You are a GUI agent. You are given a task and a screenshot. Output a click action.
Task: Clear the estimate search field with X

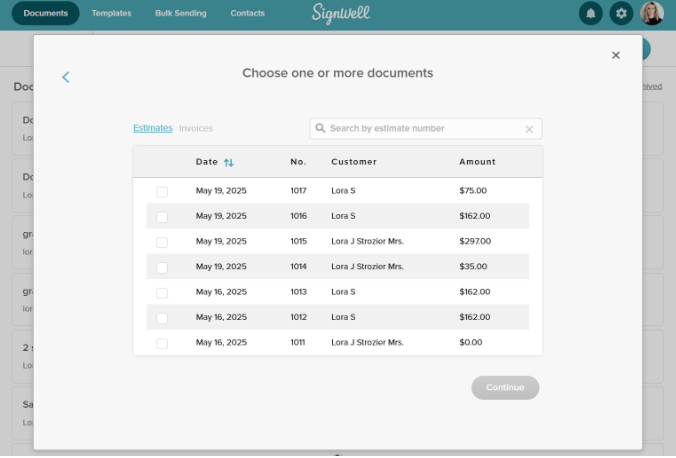click(529, 129)
